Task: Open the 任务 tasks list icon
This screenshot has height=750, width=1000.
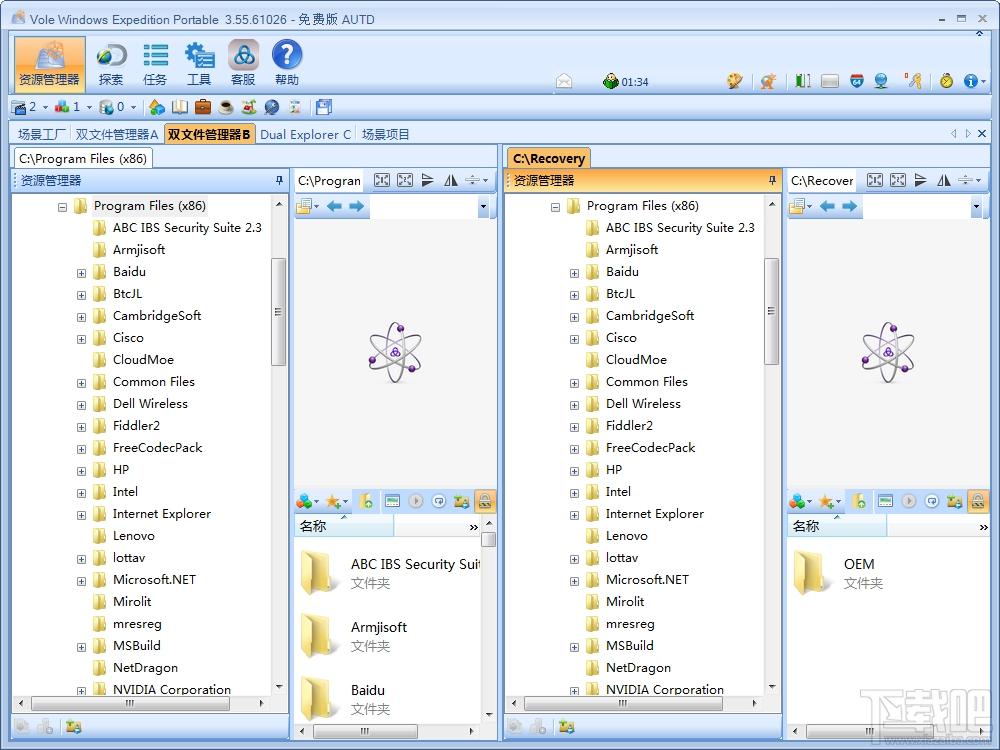Action: (x=155, y=64)
